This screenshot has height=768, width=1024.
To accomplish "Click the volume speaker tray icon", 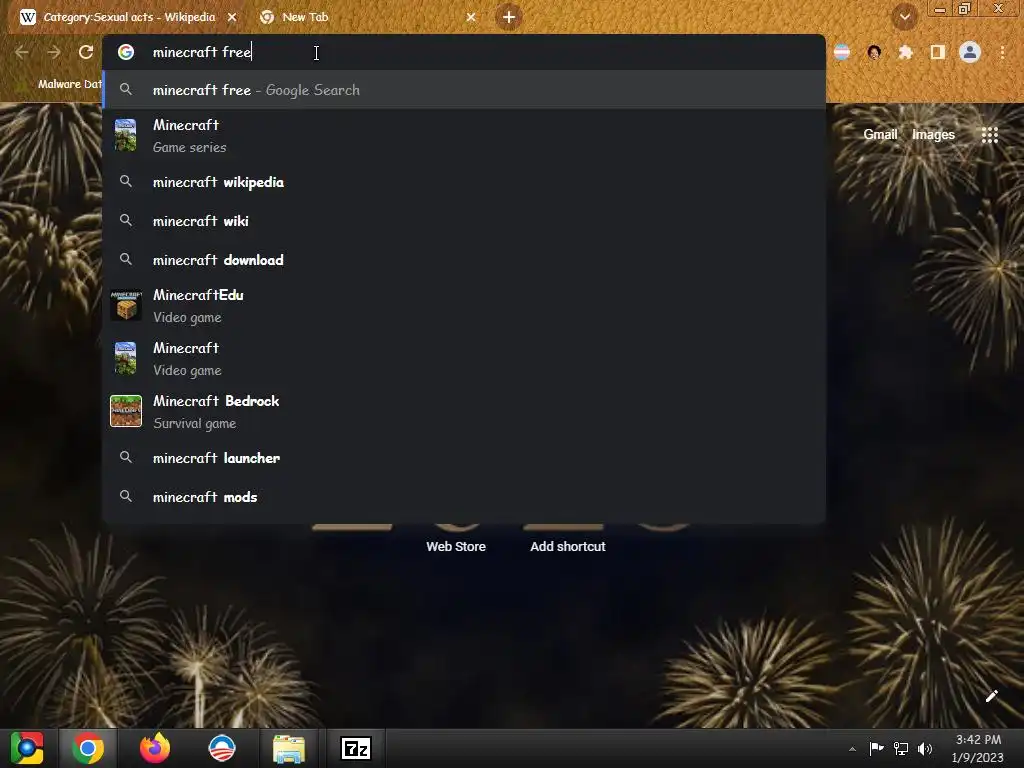I will tap(925, 748).
